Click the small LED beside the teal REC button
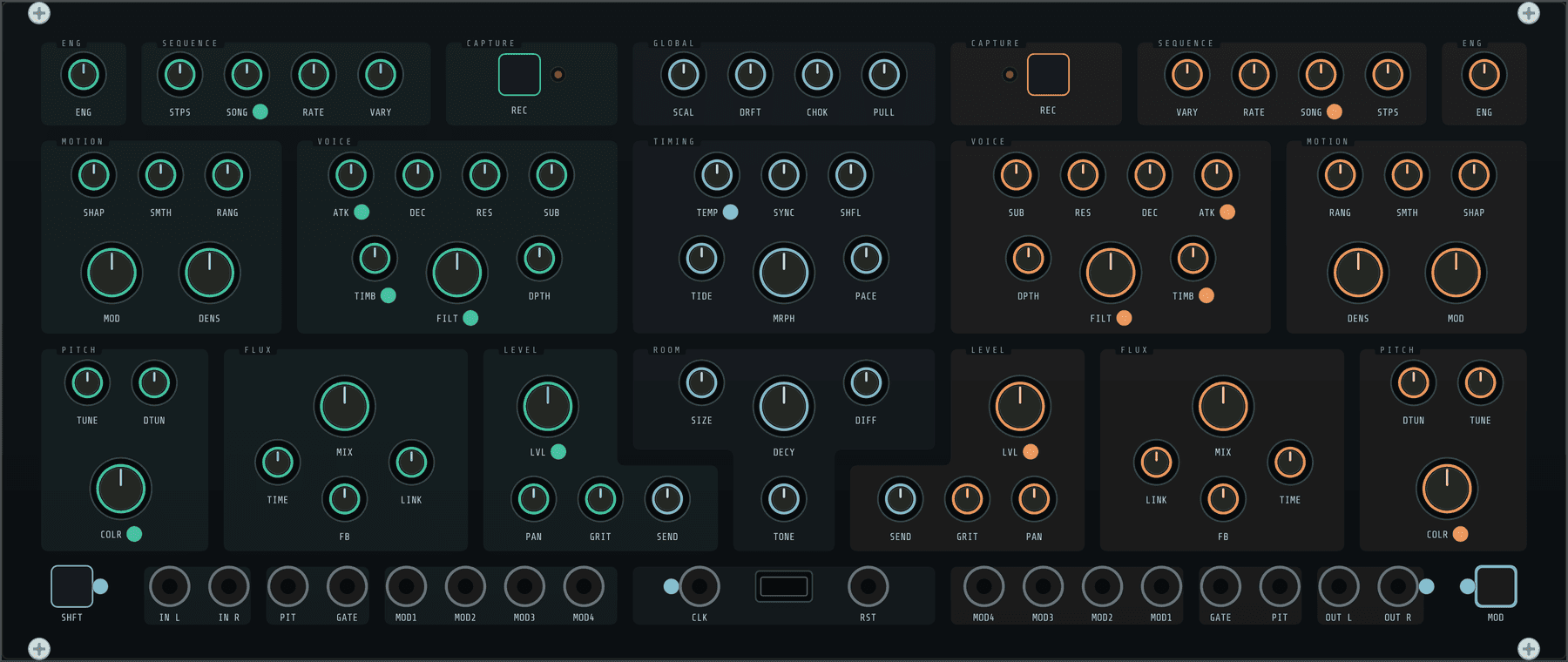 pyautogui.click(x=558, y=75)
